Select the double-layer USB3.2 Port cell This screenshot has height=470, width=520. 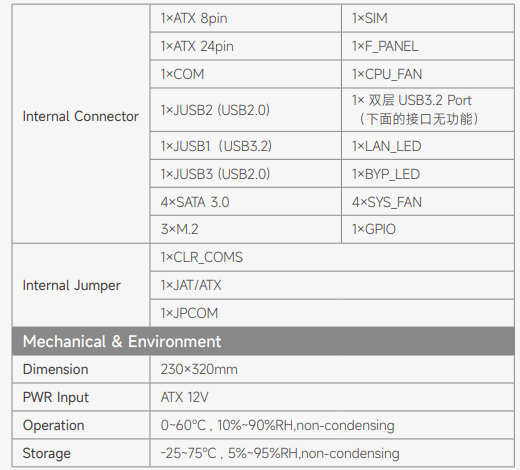428,110
